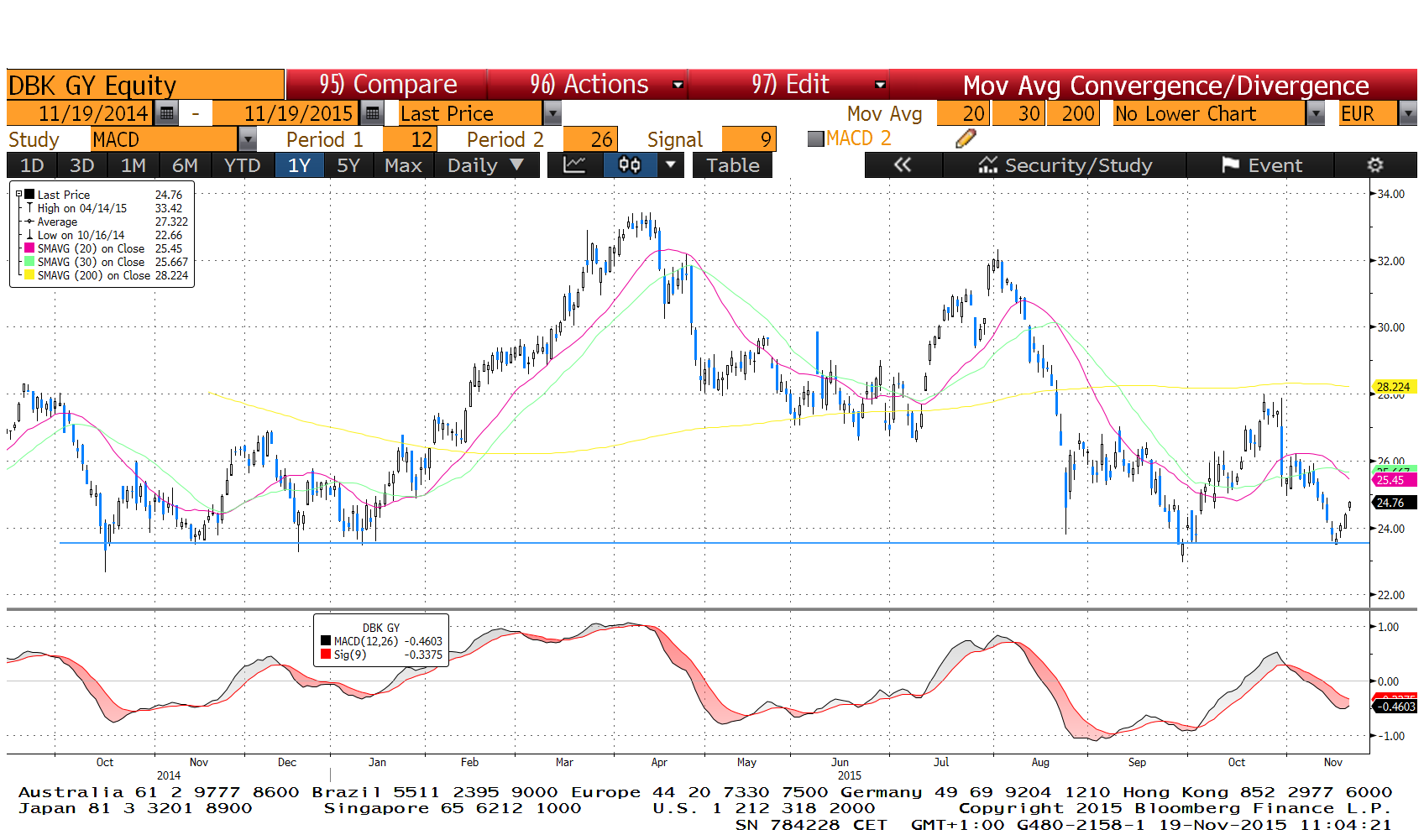
Task: Open the settings gear icon
Action: pos(1375,165)
